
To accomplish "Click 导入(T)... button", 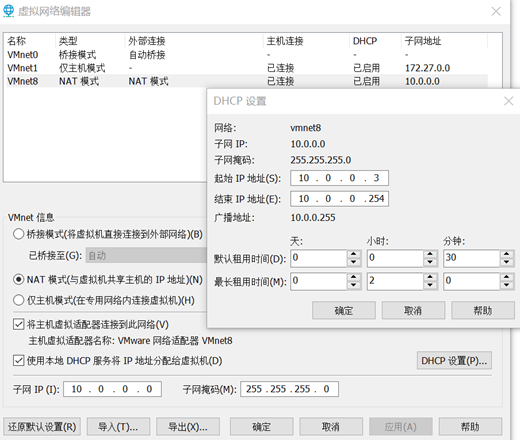I will (x=118, y=427).
